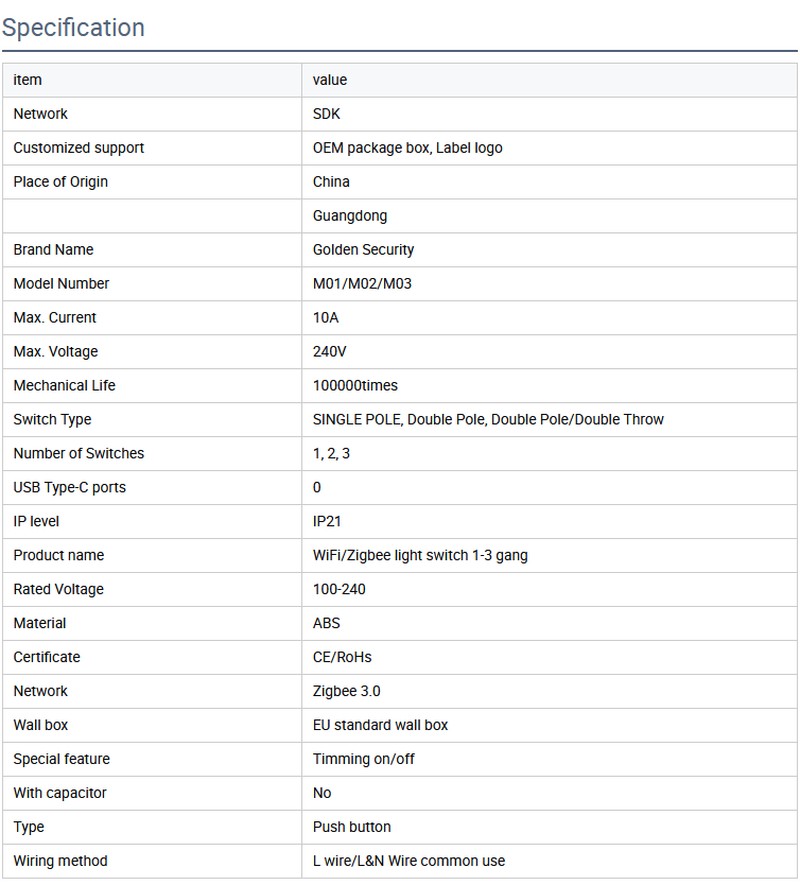Image resolution: width=800 pixels, height=885 pixels.
Task: Click the 'value' column header
Action: [x=330, y=80]
